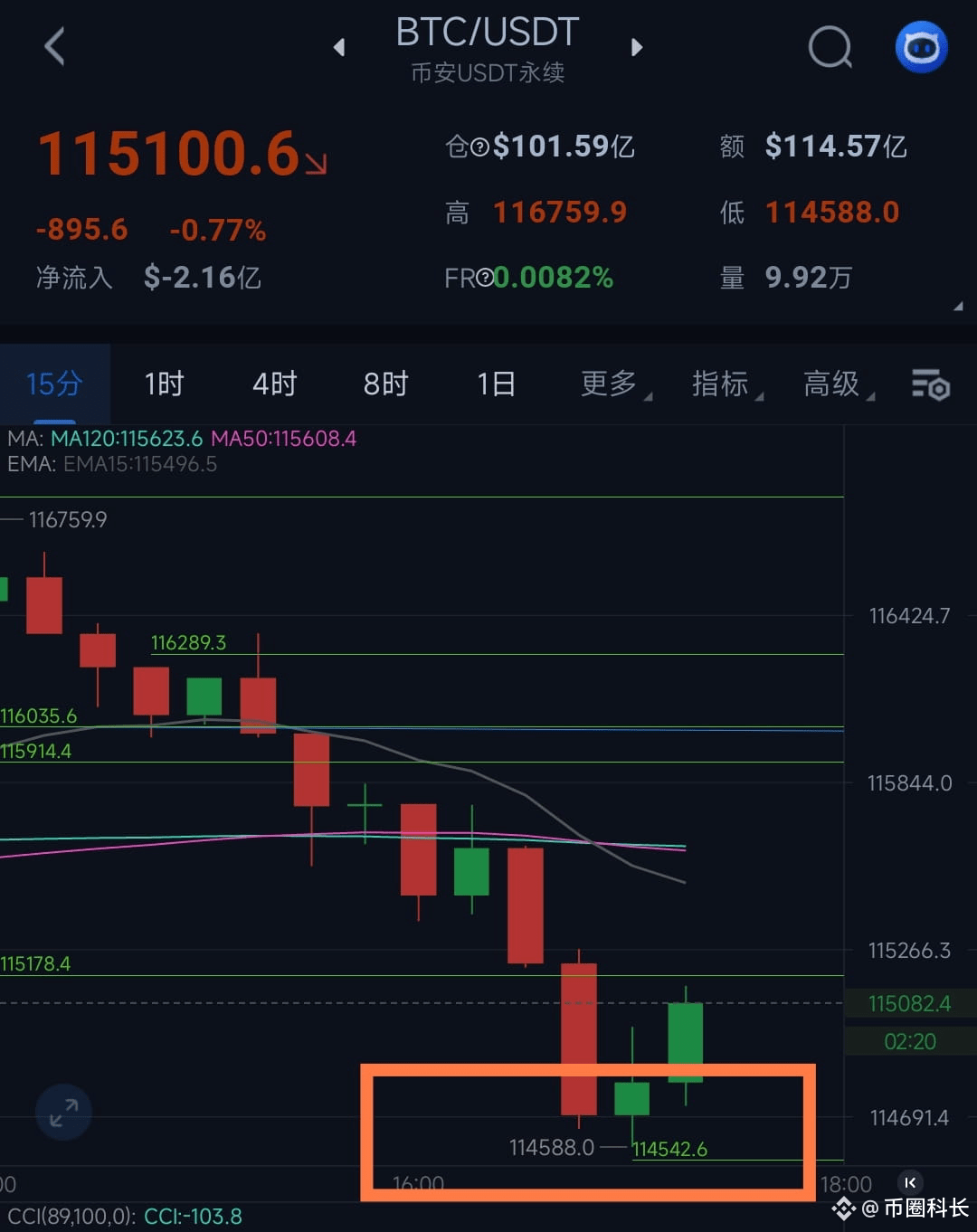Expand the market stats corner triangle
The height and width of the screenshot is (1232, 977).
(x=958, y=307)
